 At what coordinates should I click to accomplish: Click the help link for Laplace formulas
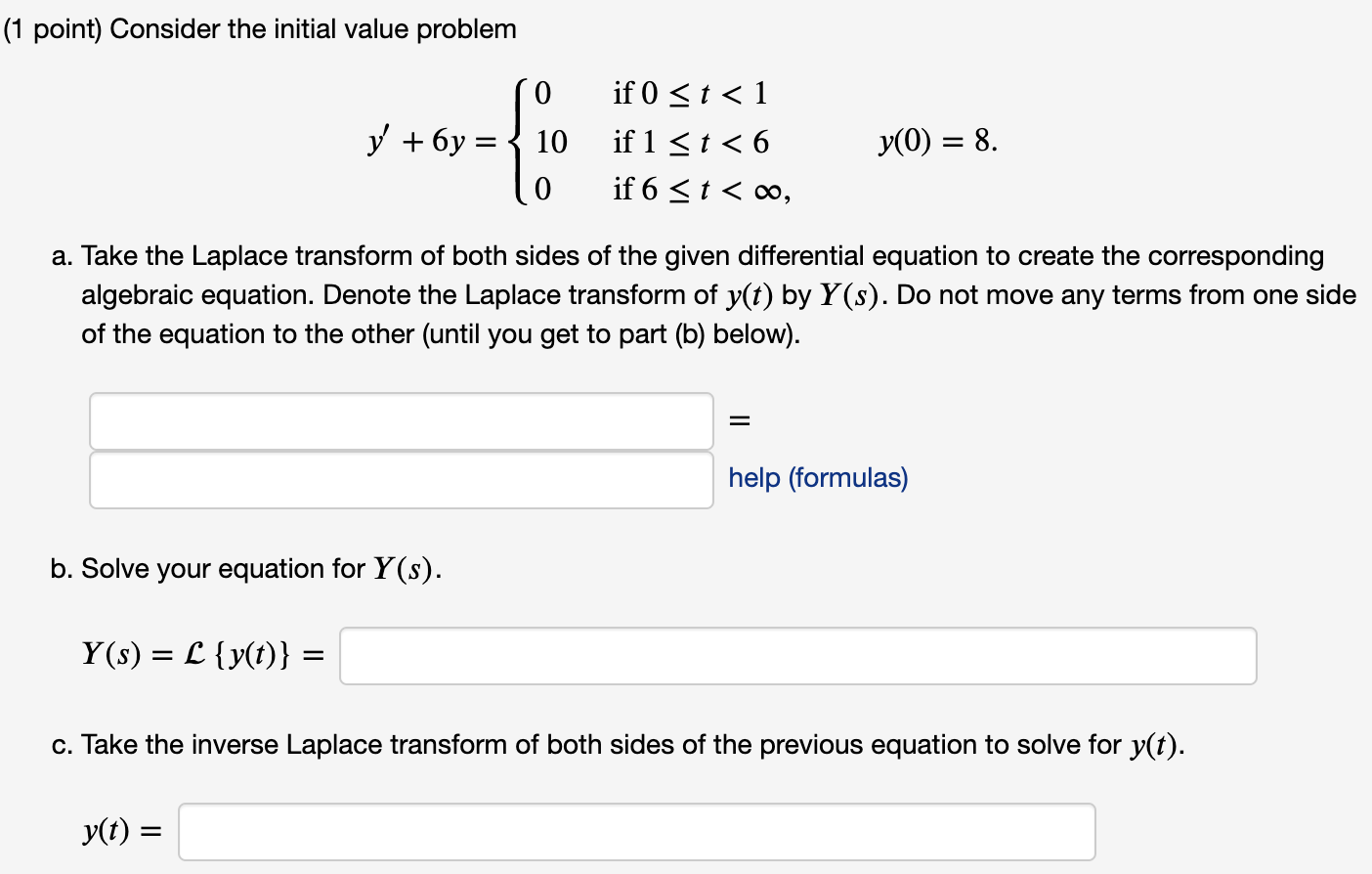tap(817, 478)
